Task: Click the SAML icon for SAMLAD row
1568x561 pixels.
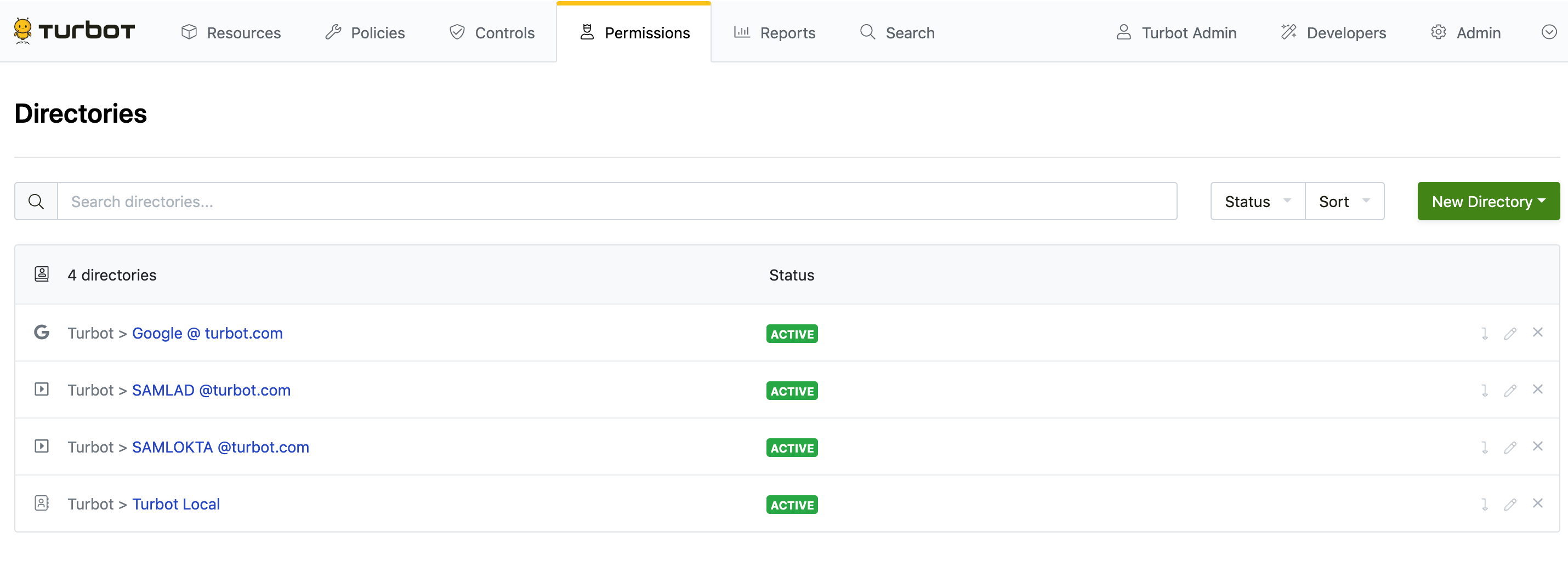Action: [41, 390]
